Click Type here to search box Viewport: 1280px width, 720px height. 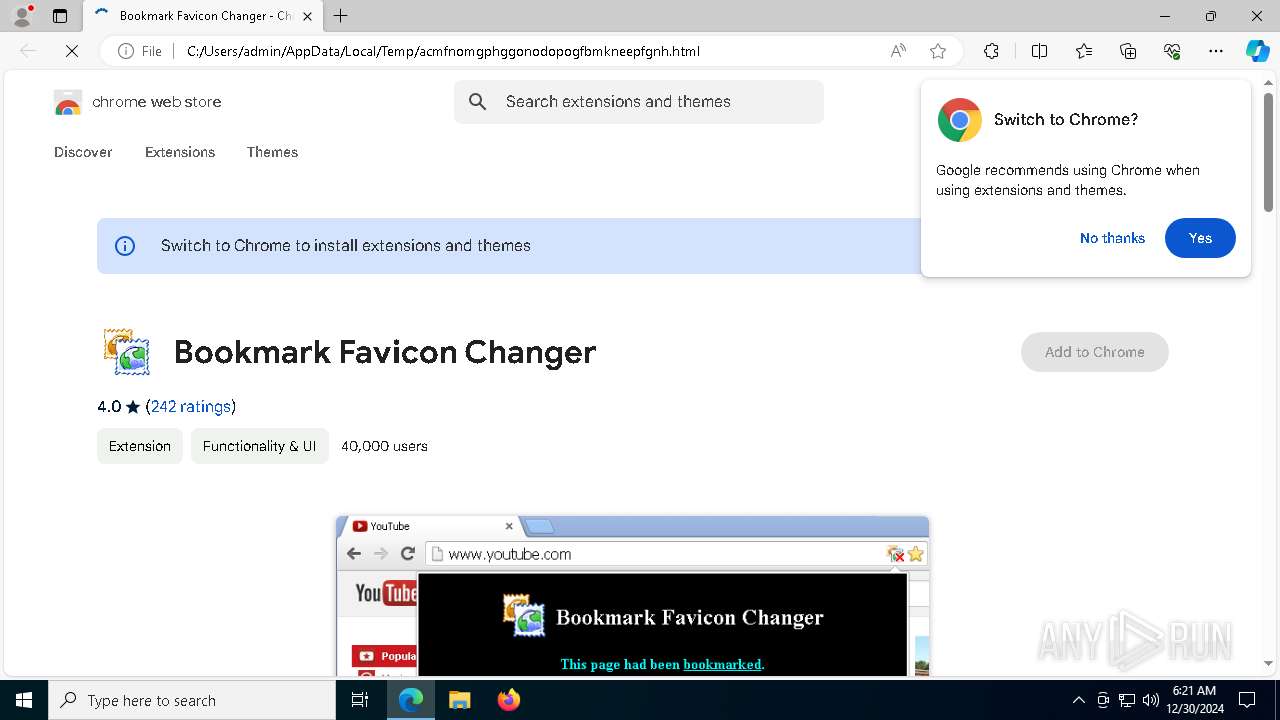pyautogui.click(x=192, y=700)
